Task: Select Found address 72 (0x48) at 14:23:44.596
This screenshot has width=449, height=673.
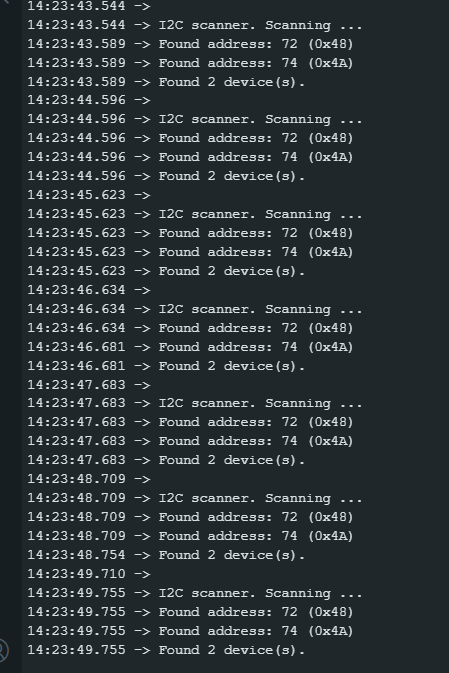Action: [190, 138]
